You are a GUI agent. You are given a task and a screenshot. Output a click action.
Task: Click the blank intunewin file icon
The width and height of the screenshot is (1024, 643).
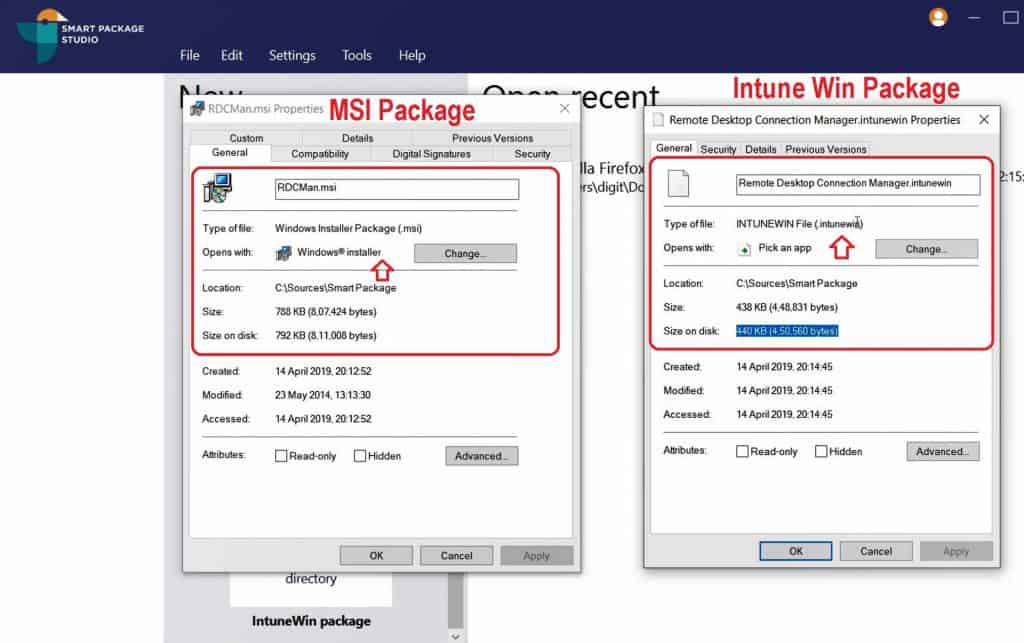click(678, 183)
